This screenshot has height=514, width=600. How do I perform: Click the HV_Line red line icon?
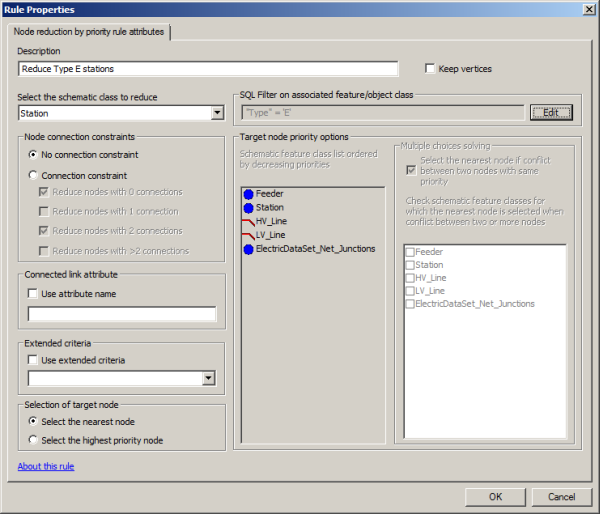tap(248, 221)
